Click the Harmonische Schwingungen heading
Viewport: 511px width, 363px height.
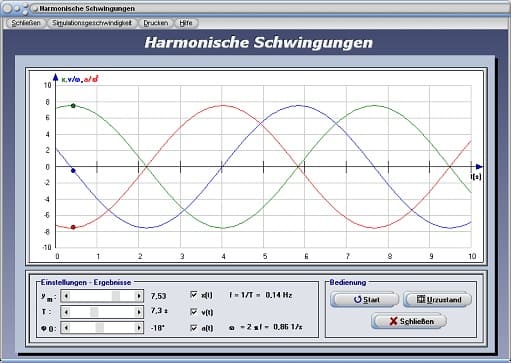[259, 43]
